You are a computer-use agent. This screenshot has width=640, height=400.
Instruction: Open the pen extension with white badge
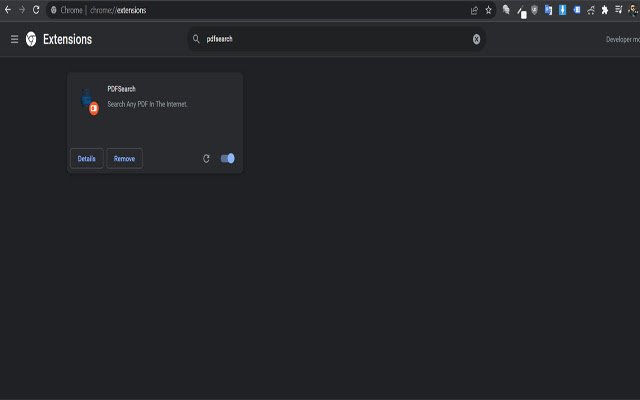522,12
